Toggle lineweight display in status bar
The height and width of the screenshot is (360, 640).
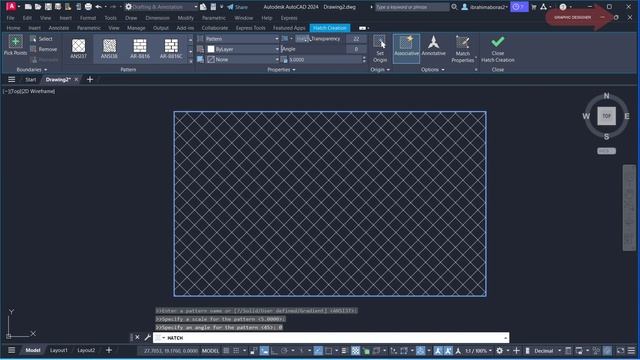click(344, 351)
